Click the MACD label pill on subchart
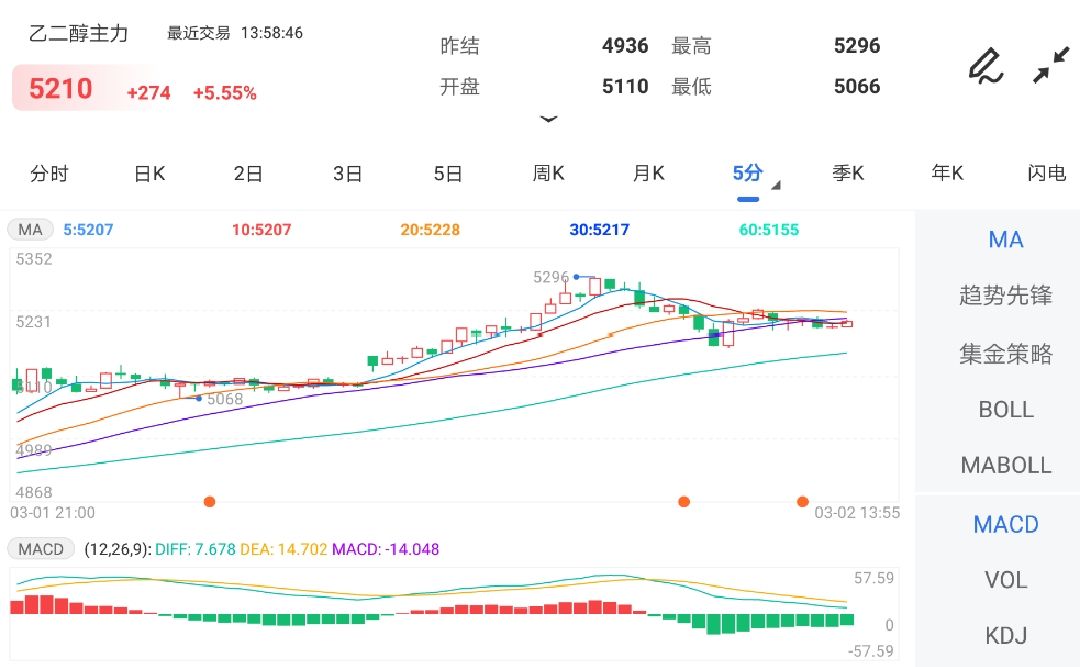 (41, 549)
